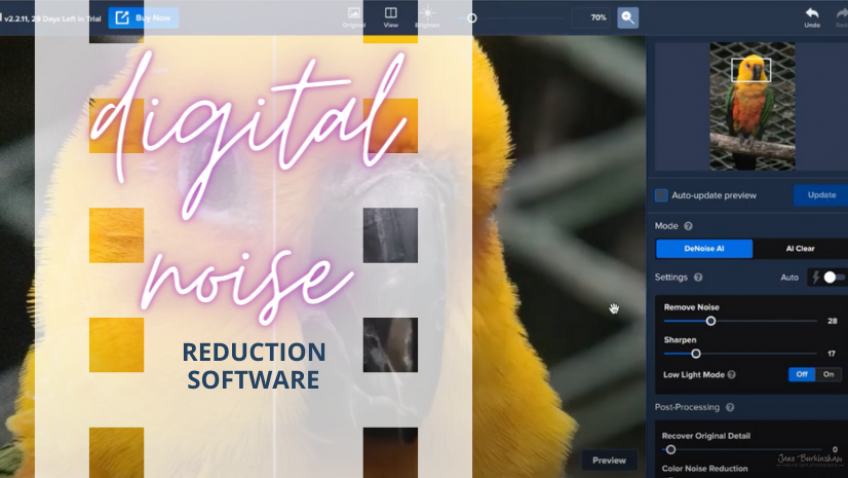Click the white viewport box in the navigator
This screenshot has width=848, height=478.
pos(751,70)
